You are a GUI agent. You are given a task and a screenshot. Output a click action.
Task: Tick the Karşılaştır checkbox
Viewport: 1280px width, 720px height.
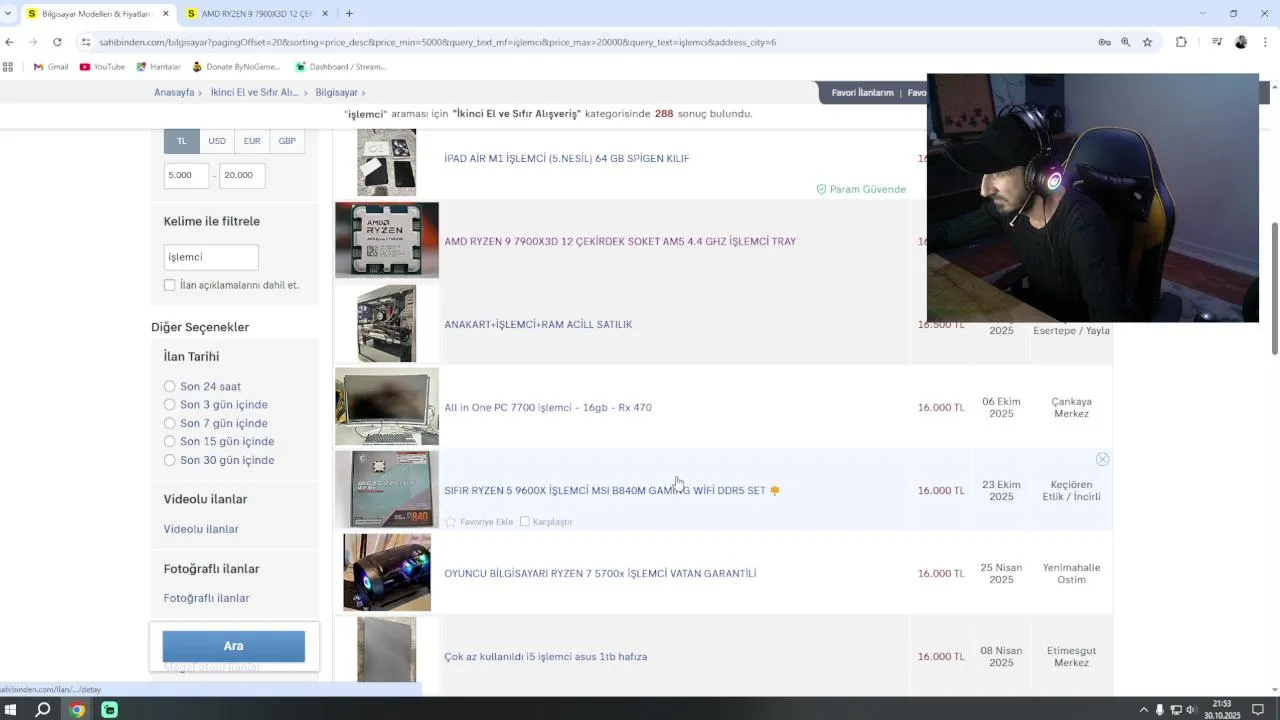[524, 522]
